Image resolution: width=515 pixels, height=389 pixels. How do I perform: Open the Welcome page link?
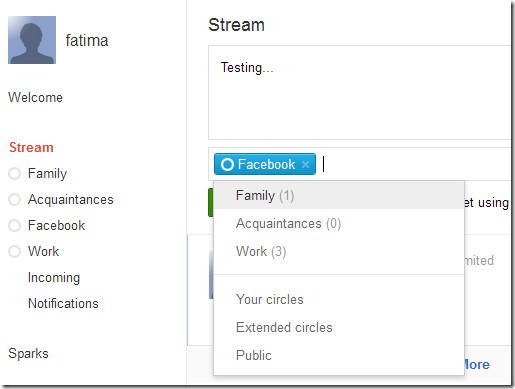point(35,97)
